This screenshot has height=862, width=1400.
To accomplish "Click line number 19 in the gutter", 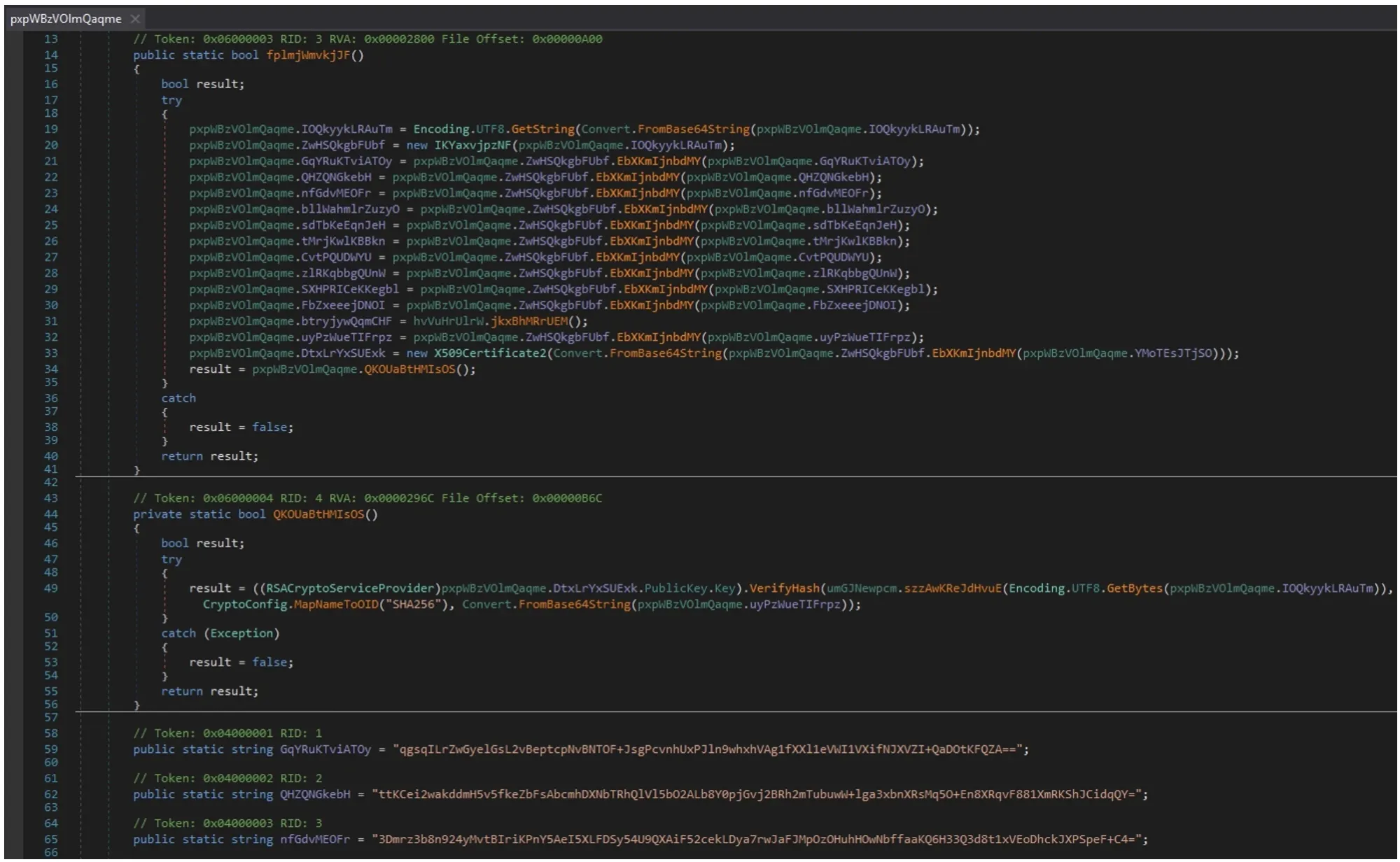I will click(50, 129).
